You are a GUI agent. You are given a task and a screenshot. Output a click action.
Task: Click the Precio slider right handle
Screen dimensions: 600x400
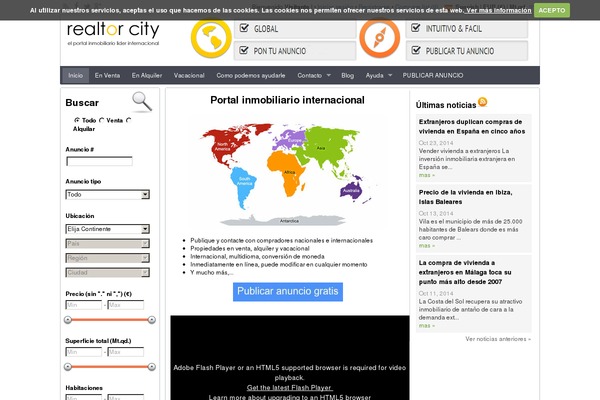click(152, 320)
